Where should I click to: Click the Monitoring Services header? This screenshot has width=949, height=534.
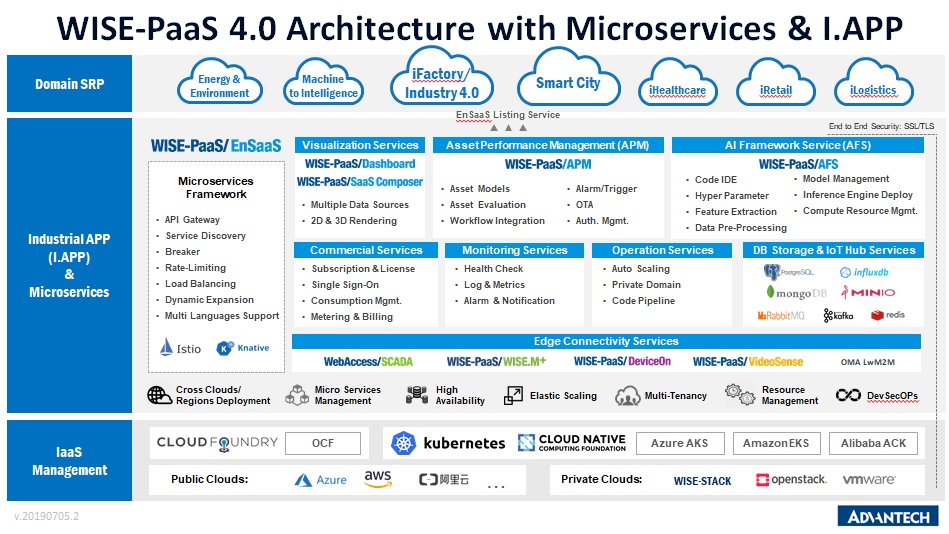(x=514, y=250)
